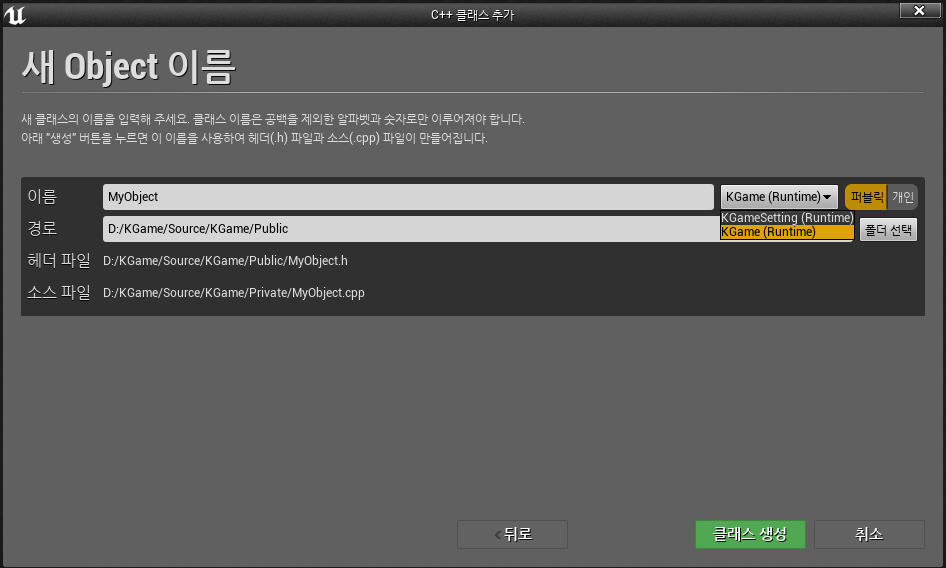The image size is (946, 568).
Task: Click the C++ 클래스 추가 title bar text
Action: pos(472,15)
